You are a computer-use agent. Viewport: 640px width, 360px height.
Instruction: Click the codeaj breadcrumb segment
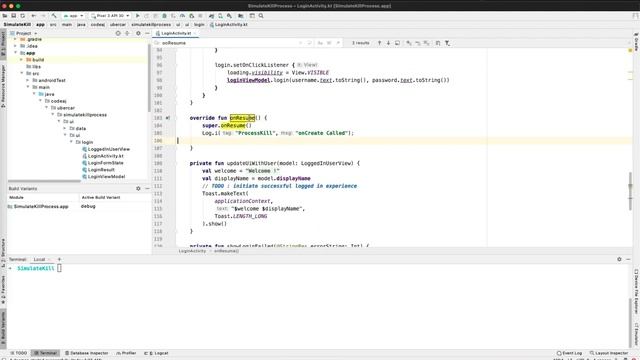click(98, 24)
